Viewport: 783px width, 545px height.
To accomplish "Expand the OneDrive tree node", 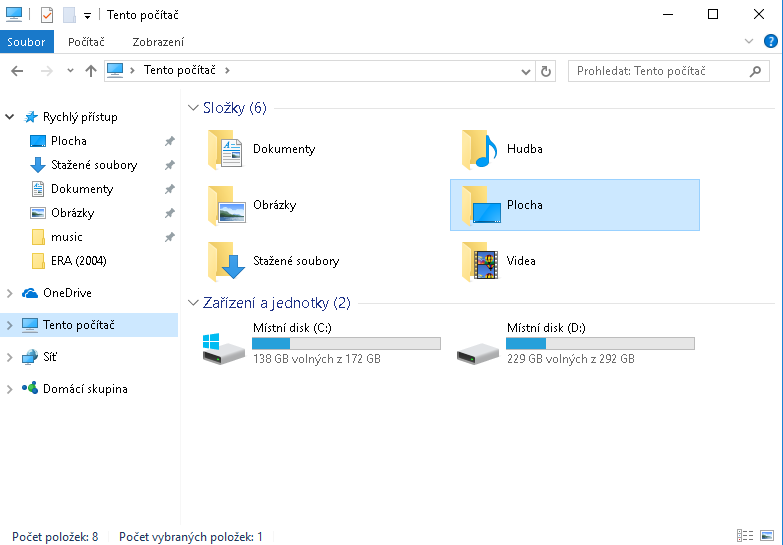I will (9, 293).
